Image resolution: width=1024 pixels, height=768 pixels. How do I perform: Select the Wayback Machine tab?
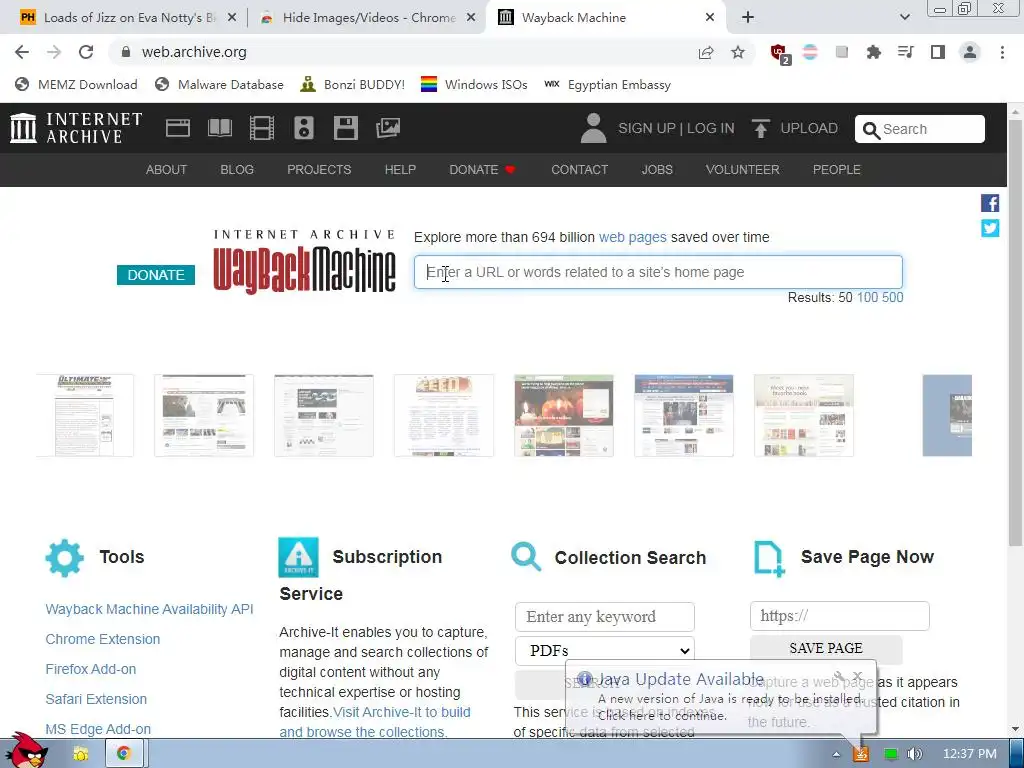tap(606, 18)
